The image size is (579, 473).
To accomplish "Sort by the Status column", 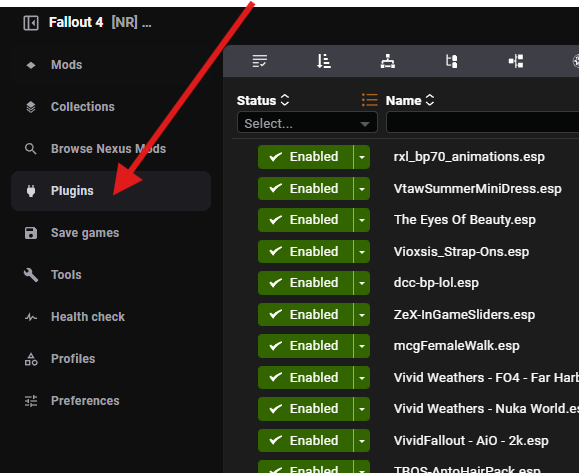I will coord(263,100).
